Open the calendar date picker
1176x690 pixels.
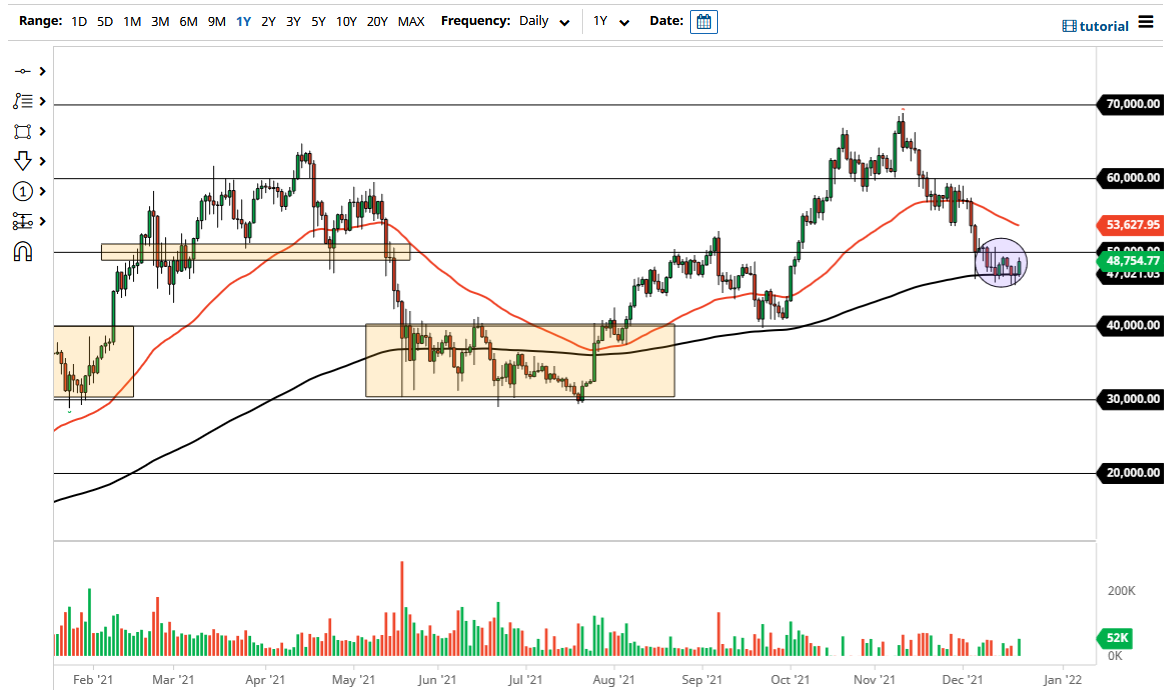tap(703, 21)
